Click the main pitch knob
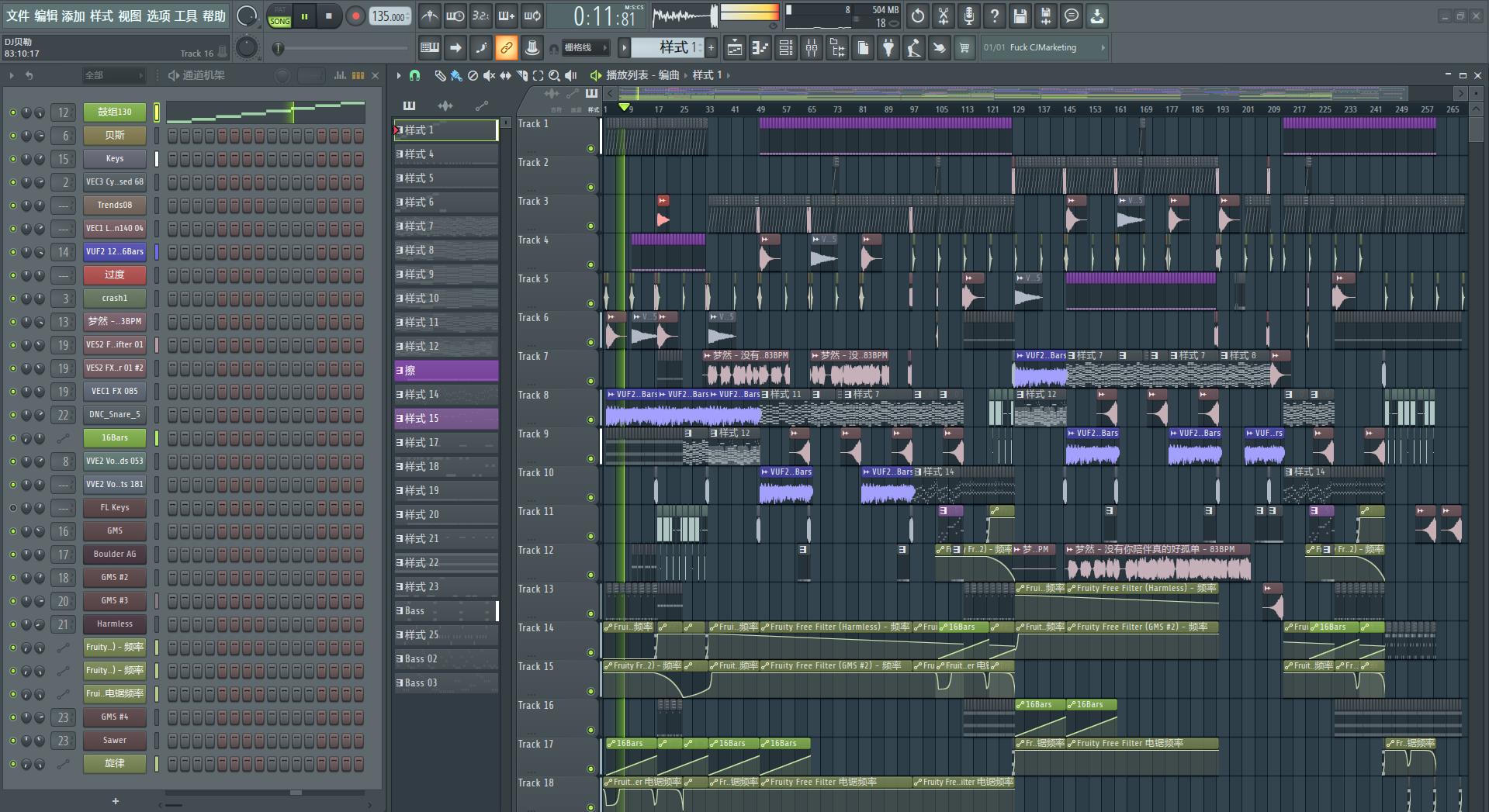 [x=247, y=48]
